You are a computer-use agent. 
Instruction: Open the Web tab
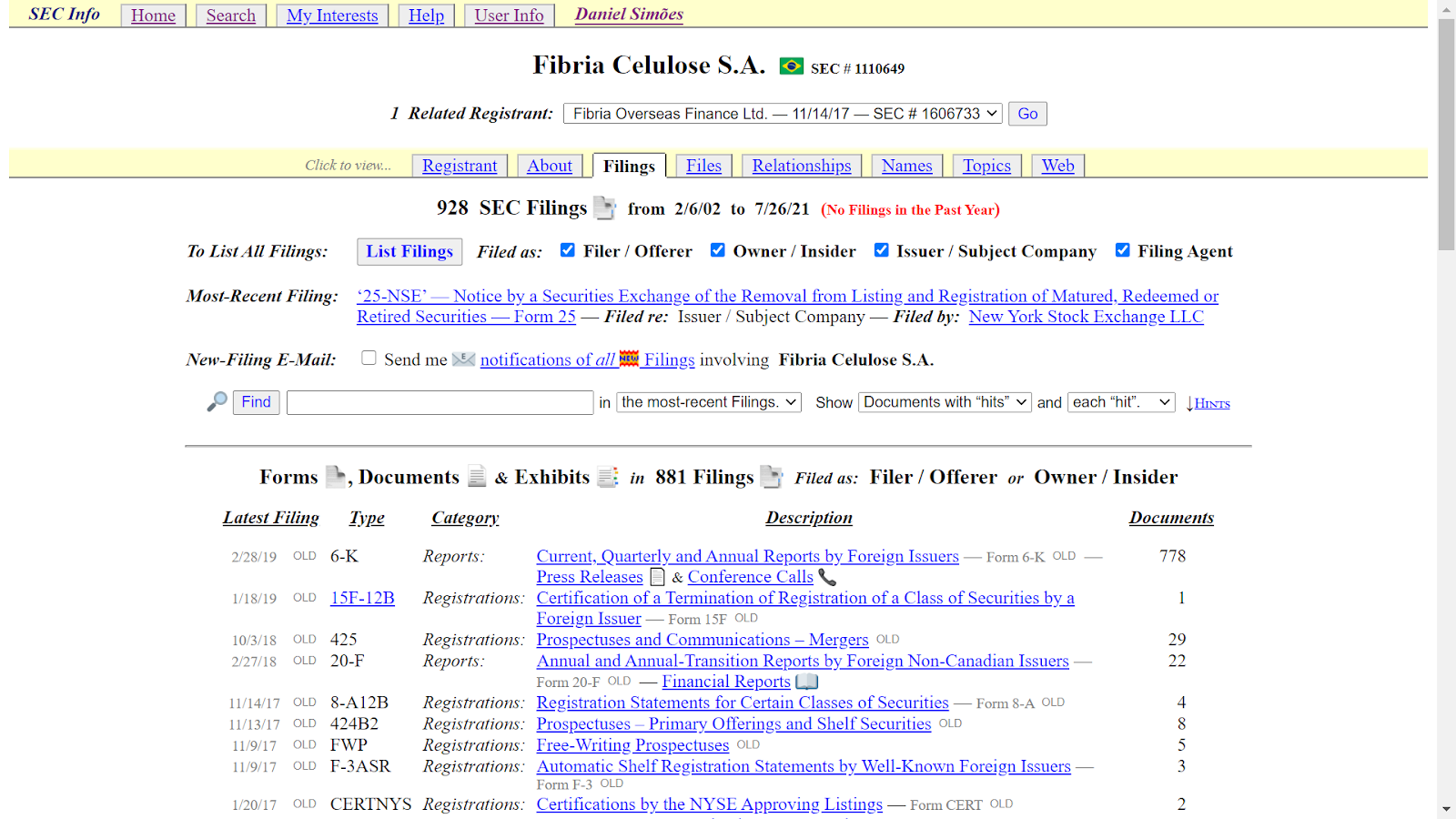pos(1058,166)
